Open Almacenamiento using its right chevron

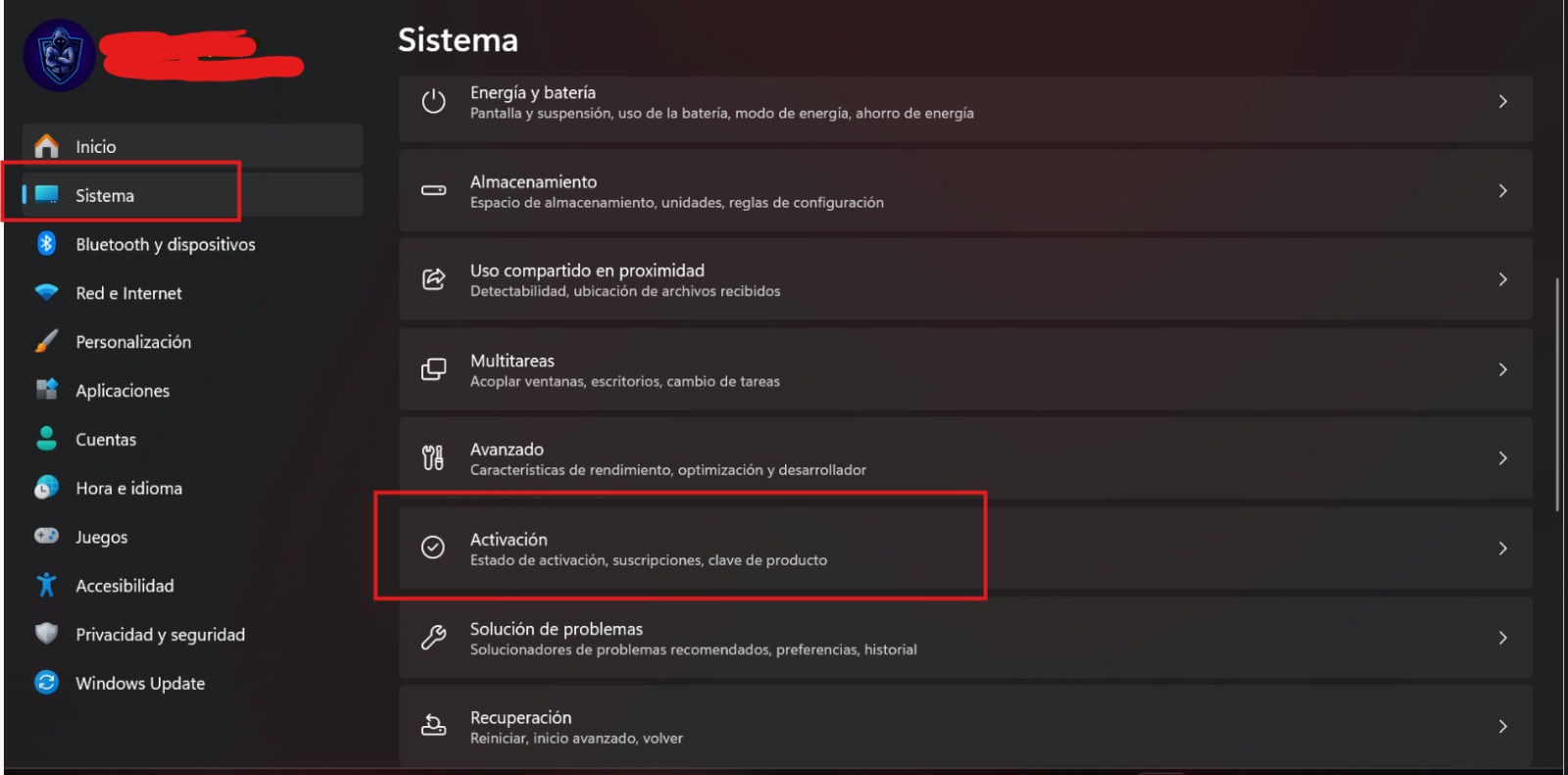pyautogui.click(x=1502, y=191)
